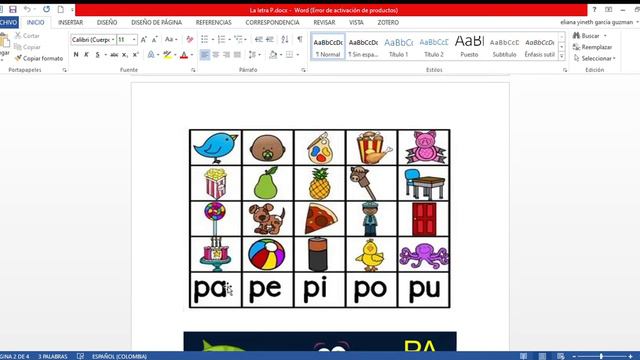Align text to the left
The width and height of the screenshot is (640, 360).
point(205,54)
